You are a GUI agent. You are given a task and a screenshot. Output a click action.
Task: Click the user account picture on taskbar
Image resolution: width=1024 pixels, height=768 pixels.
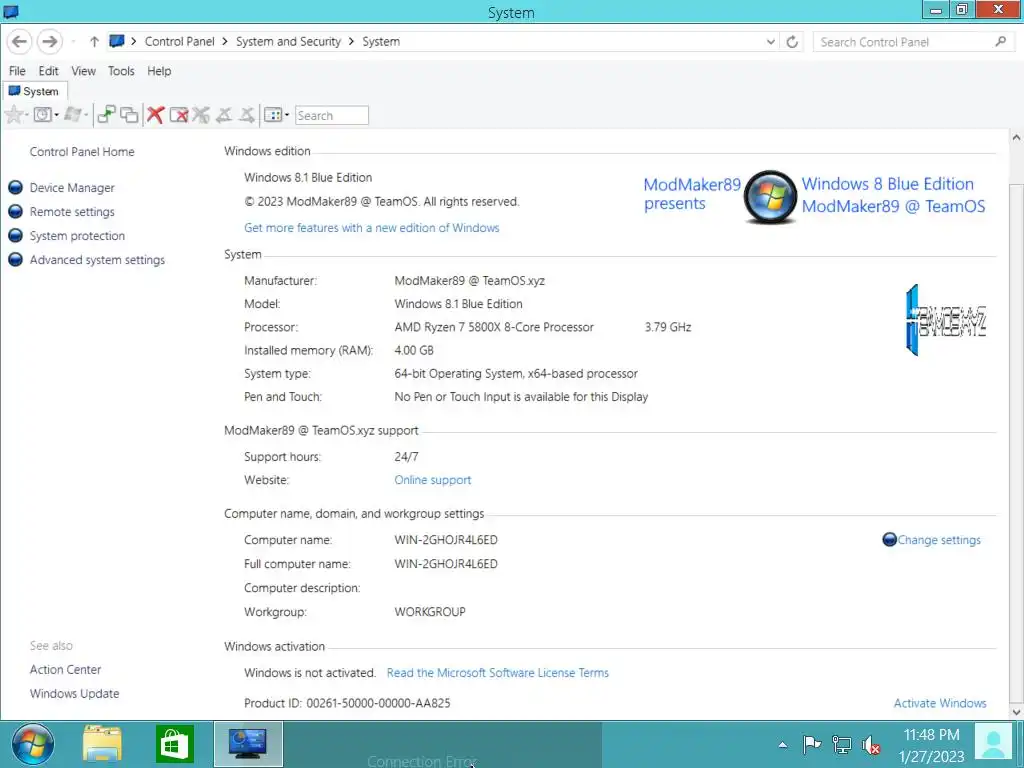coord(993,744)
